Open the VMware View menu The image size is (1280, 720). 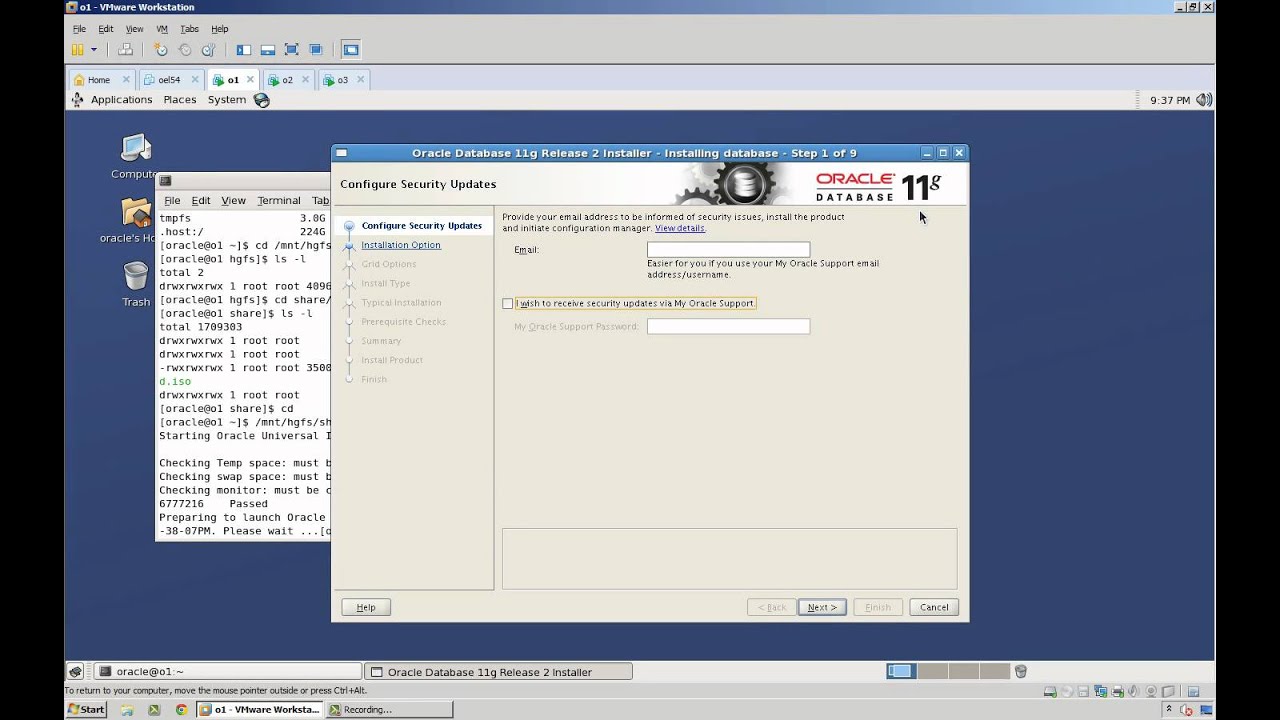(x=134, y=29)
